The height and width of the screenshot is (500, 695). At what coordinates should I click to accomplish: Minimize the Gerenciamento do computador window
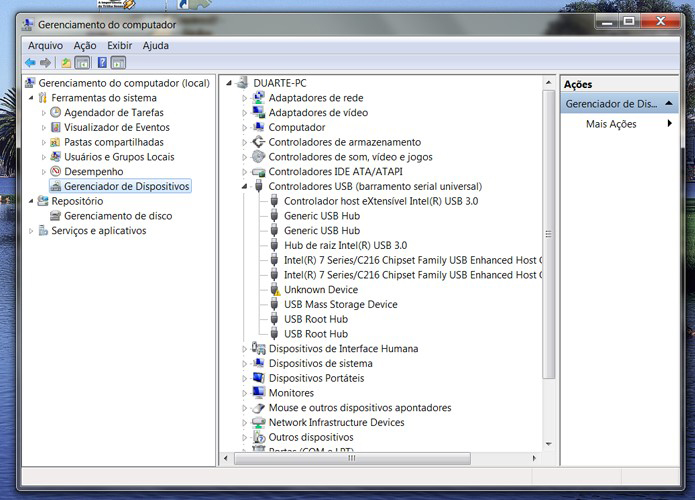(x=607, y=21)
